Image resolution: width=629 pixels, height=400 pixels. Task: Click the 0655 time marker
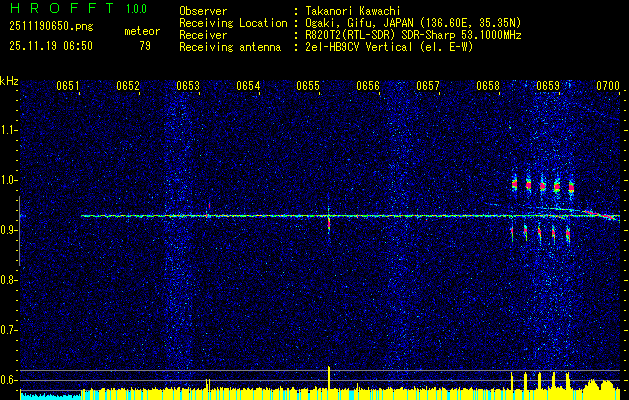pyautogui.click(x=308, y=86)
